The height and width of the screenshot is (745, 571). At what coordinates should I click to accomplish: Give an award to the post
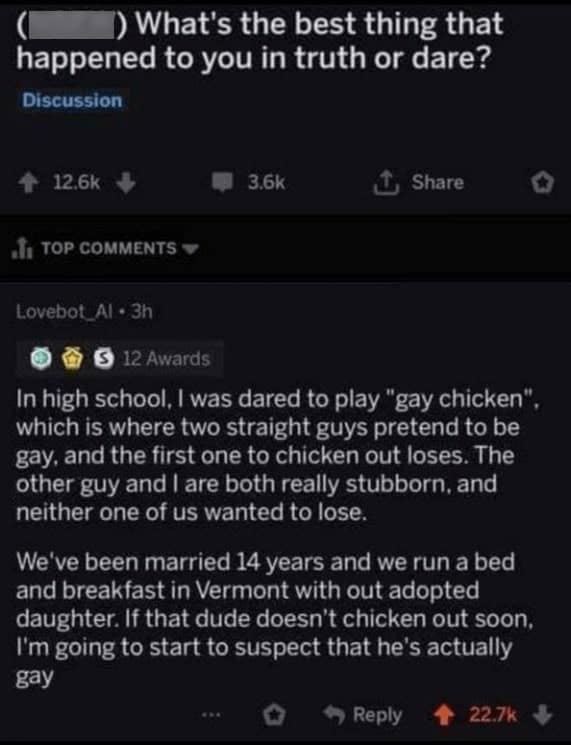click(x=542, y=183)
